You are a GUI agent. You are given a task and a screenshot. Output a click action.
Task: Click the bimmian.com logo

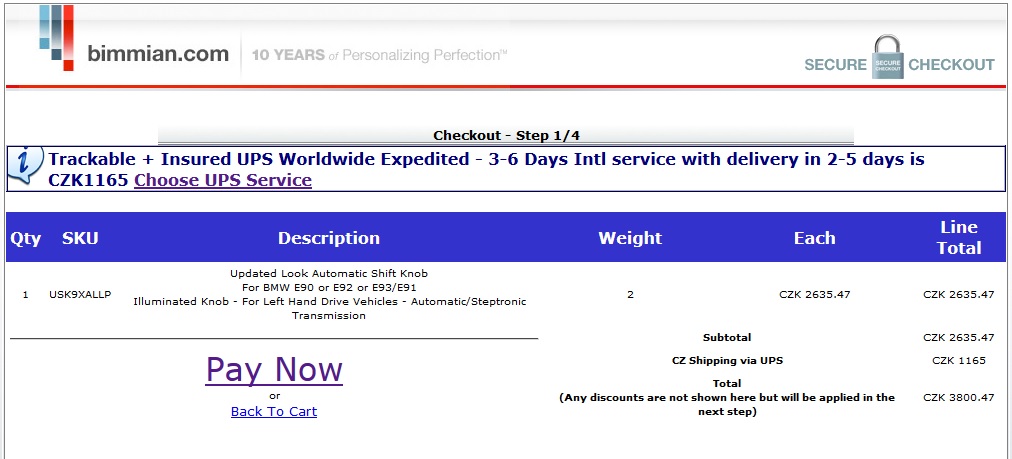click(x=134, y=38)
